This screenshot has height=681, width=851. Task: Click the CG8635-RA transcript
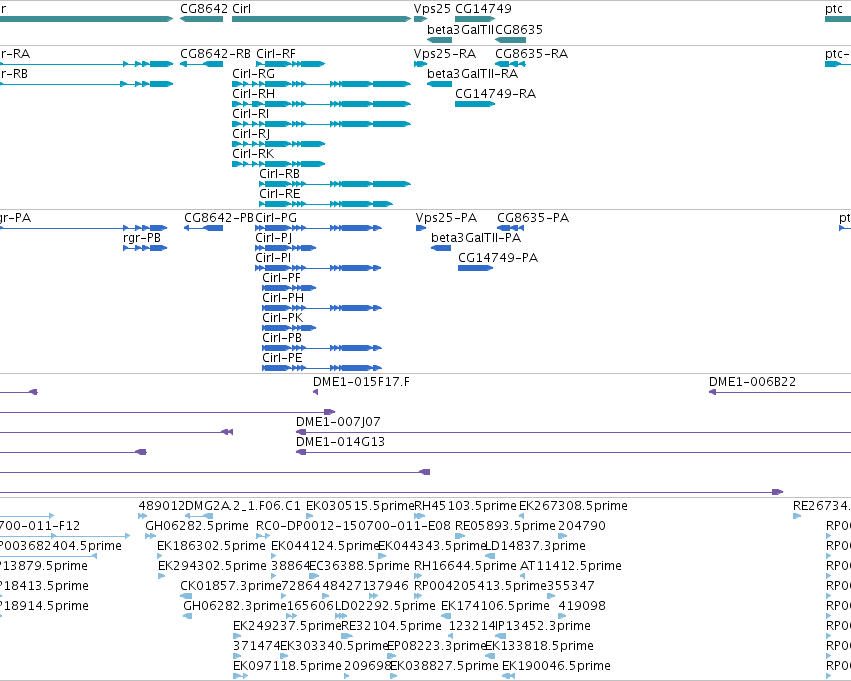point(510,64)
